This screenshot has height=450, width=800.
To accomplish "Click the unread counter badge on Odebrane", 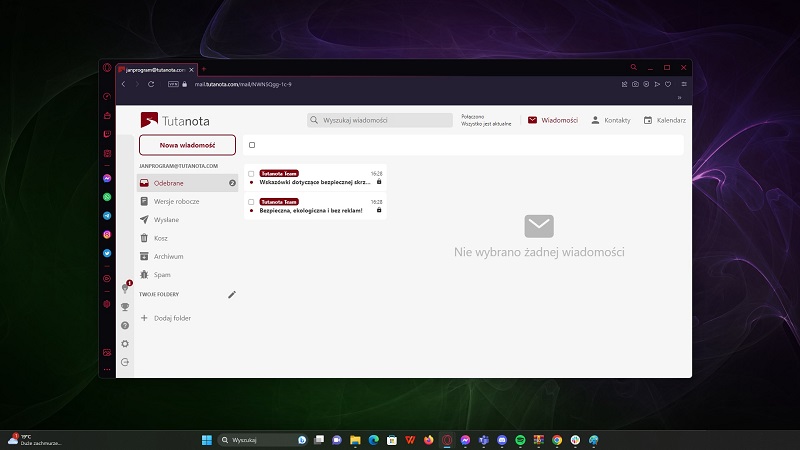I will click(232, 183).
